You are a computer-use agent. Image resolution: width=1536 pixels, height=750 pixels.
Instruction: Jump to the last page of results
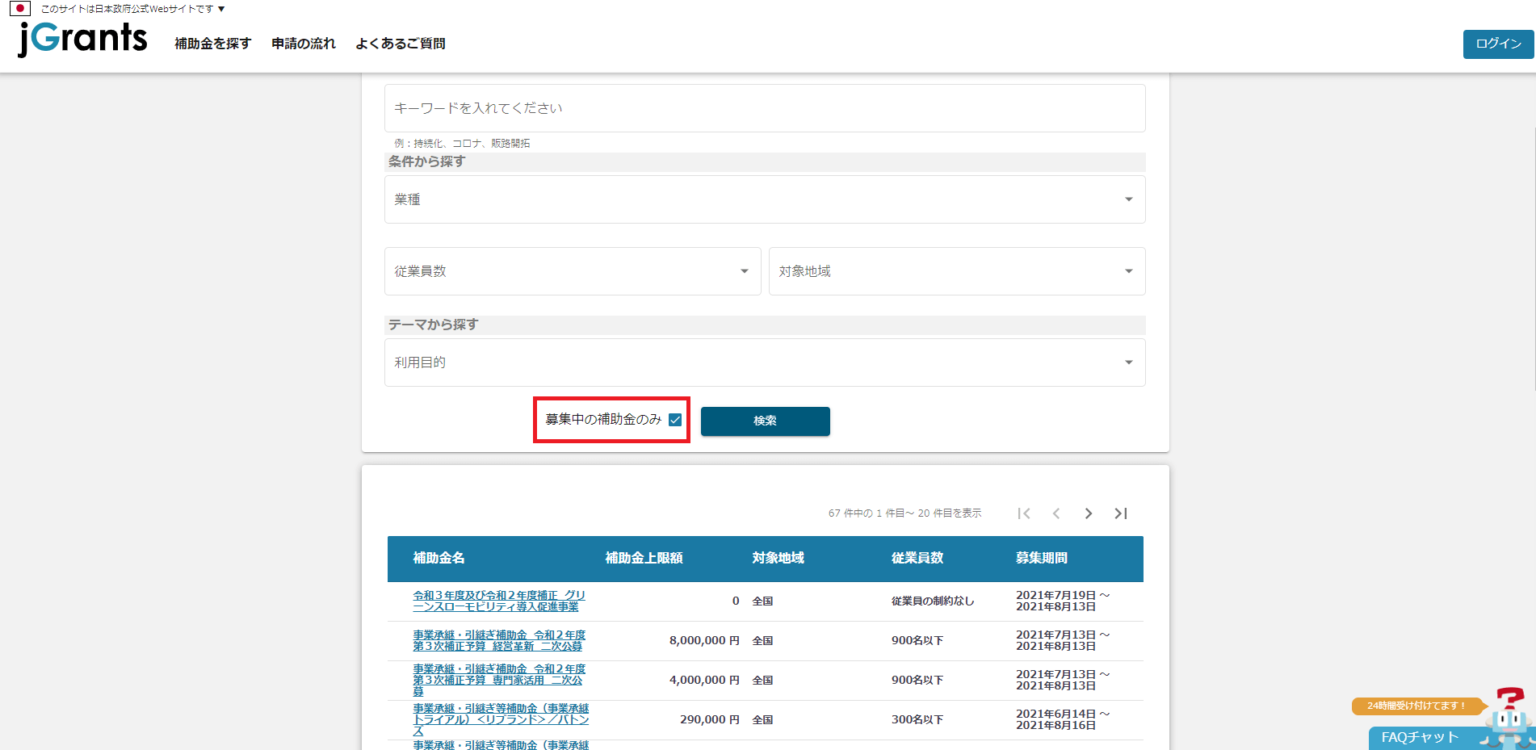1121,513
